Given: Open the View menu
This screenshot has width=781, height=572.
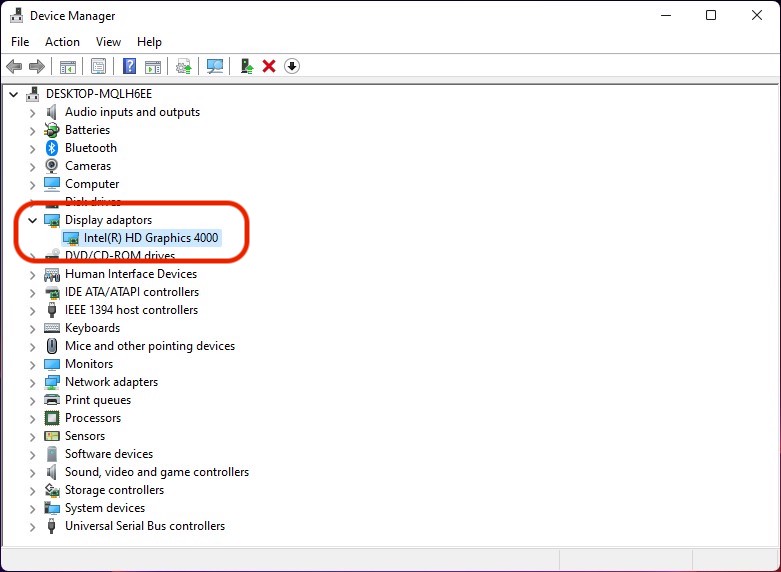Looking at the screenshot, I should [x=108, y=42].
